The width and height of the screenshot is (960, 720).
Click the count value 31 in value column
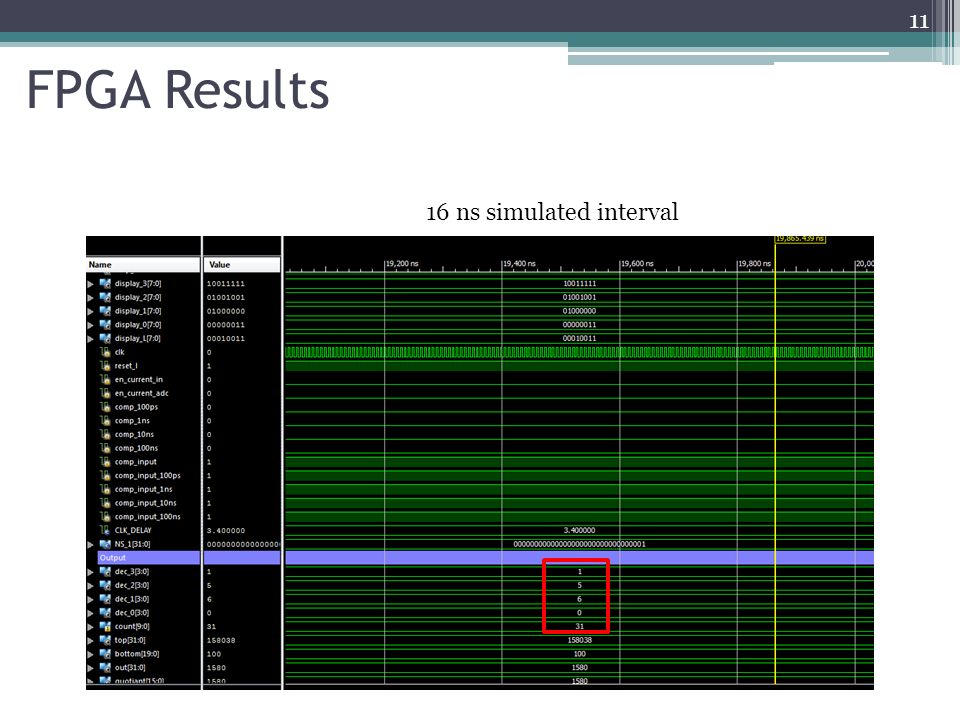[211, 627]
